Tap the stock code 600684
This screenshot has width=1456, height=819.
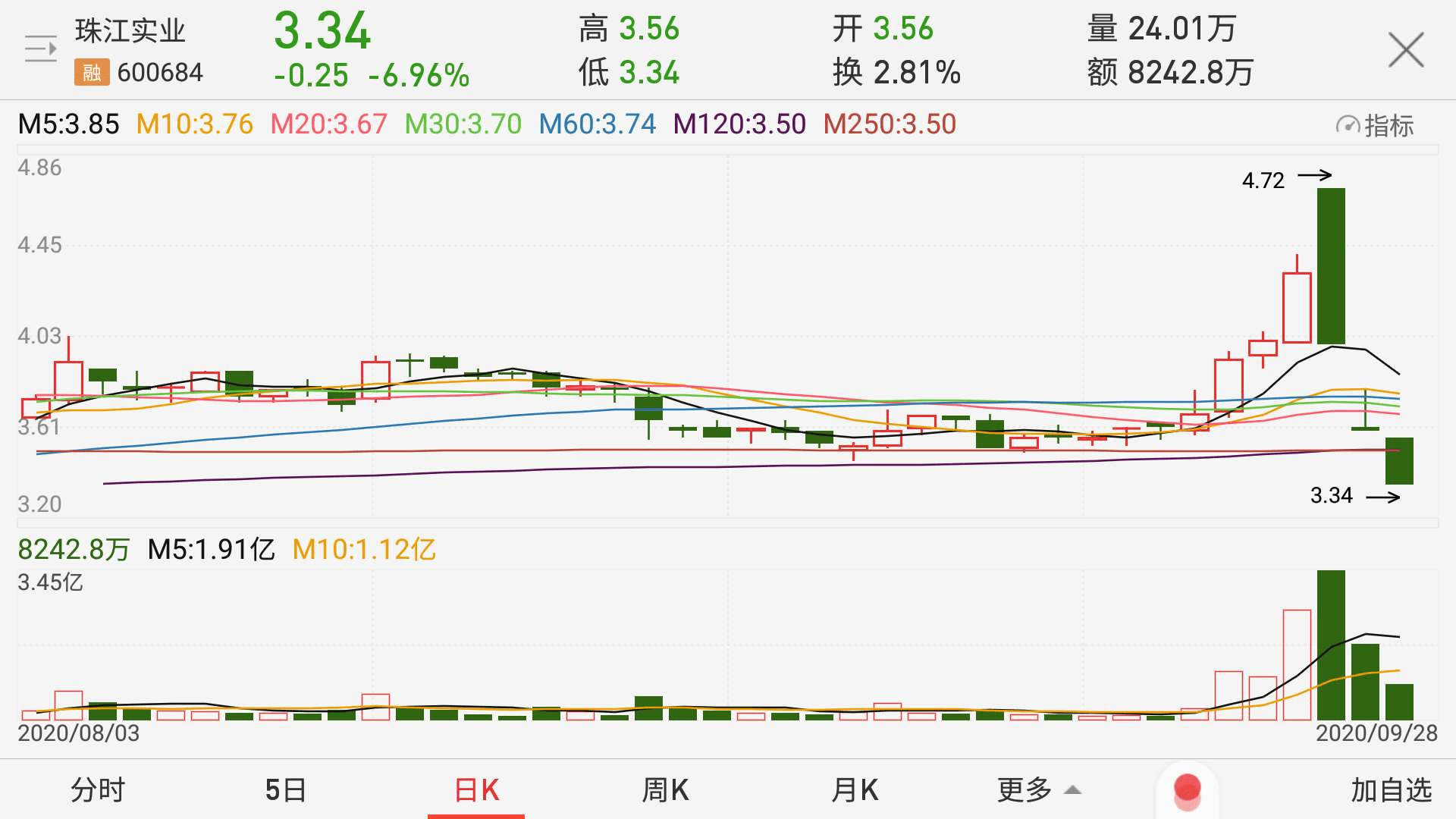coord(160,73)
